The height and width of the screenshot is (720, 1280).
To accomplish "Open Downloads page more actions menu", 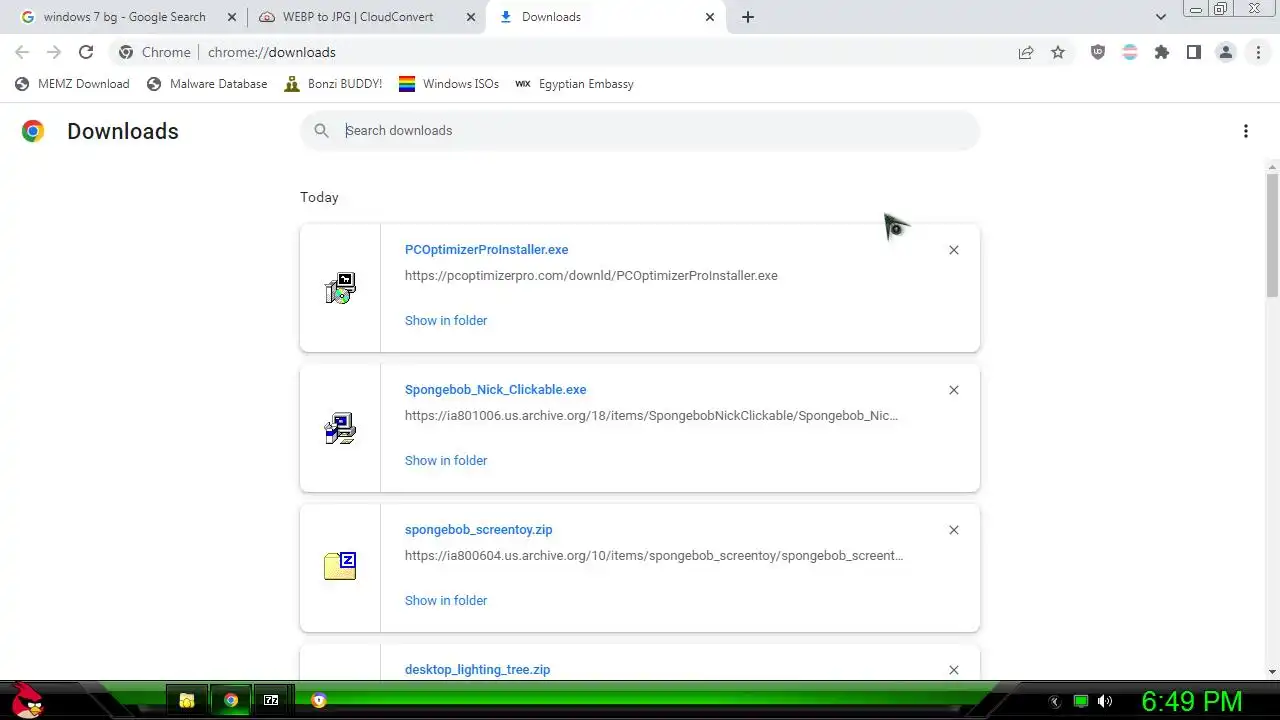I will [1246, 131].
